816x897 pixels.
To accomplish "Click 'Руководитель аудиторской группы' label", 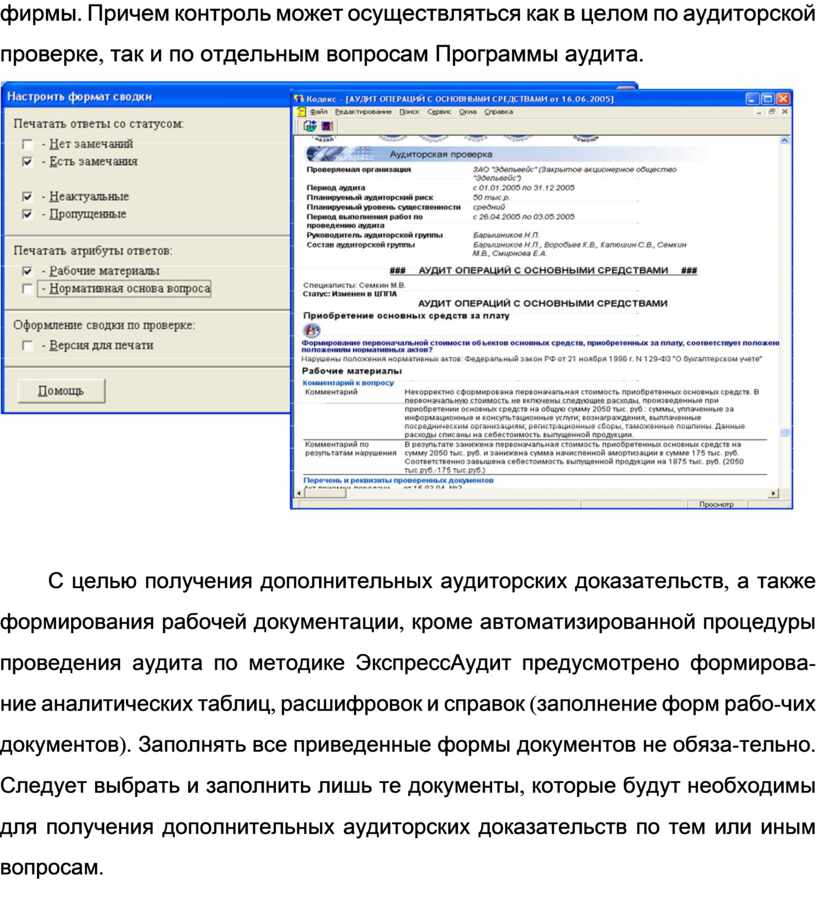I will coord(375,235).
